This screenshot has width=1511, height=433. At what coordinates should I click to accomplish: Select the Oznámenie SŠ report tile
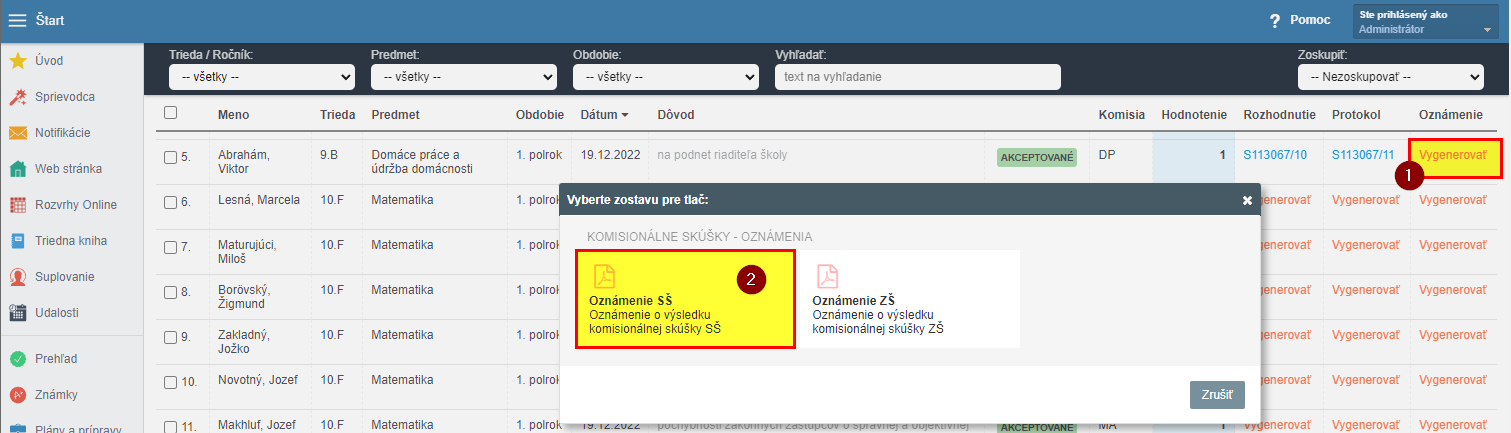coord(685,299)
